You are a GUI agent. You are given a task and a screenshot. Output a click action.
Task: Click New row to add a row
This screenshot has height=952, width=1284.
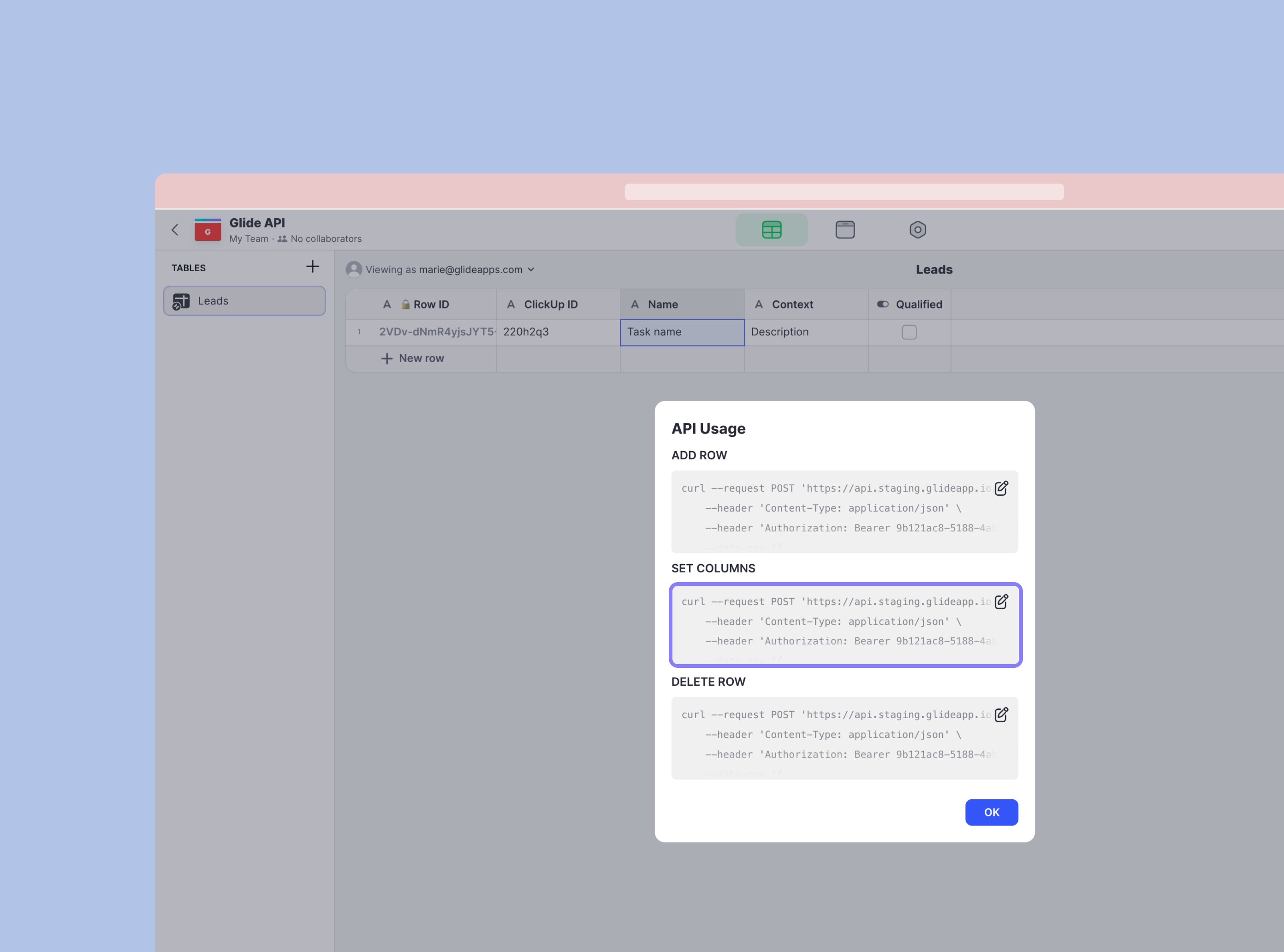tap(413, 358)
